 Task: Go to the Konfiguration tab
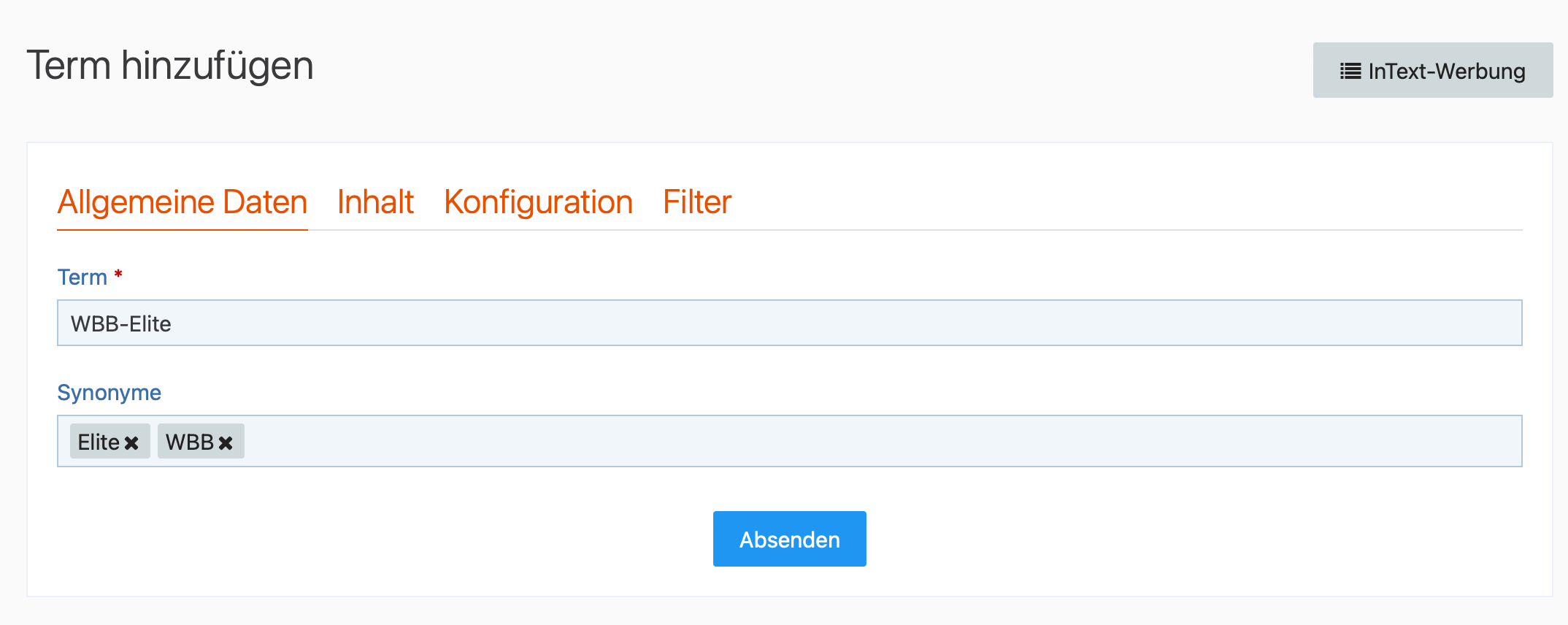538,202
